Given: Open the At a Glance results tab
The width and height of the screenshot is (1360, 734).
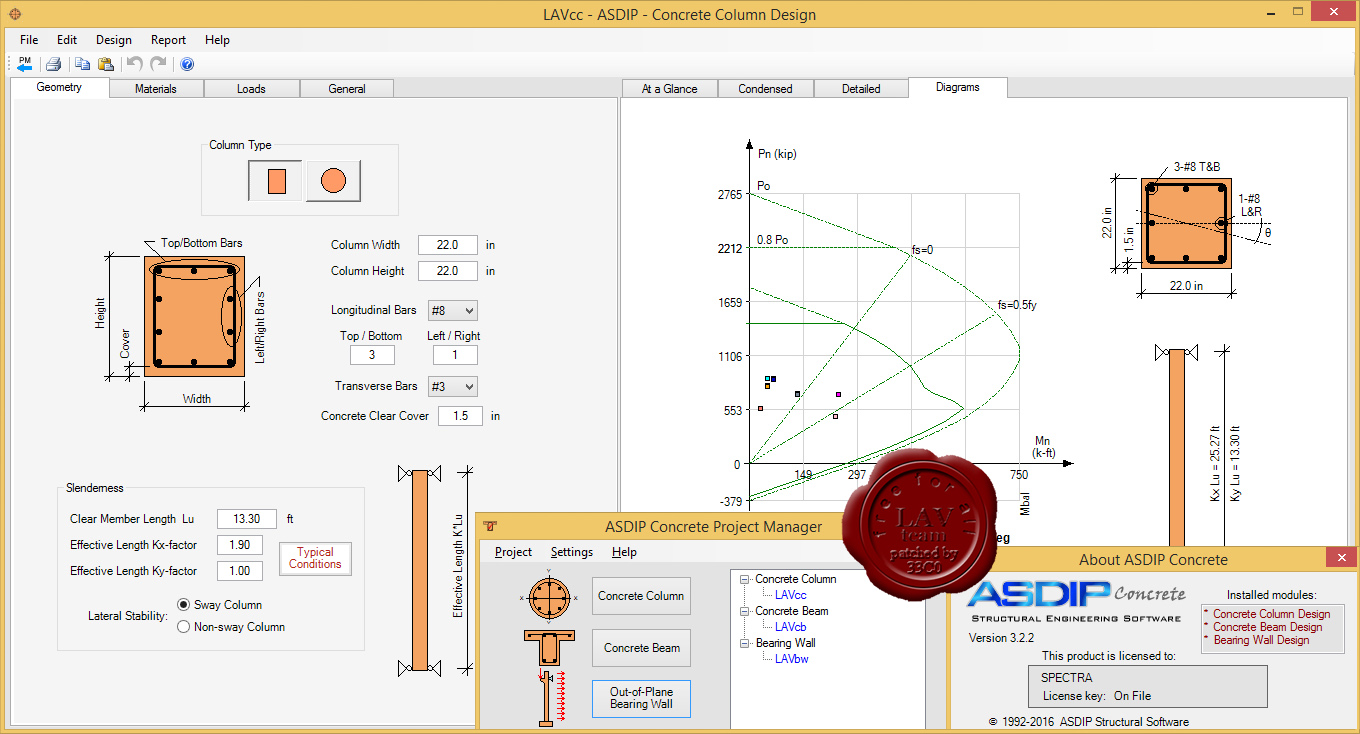Looking at the screenshot, I should point(670,89).
